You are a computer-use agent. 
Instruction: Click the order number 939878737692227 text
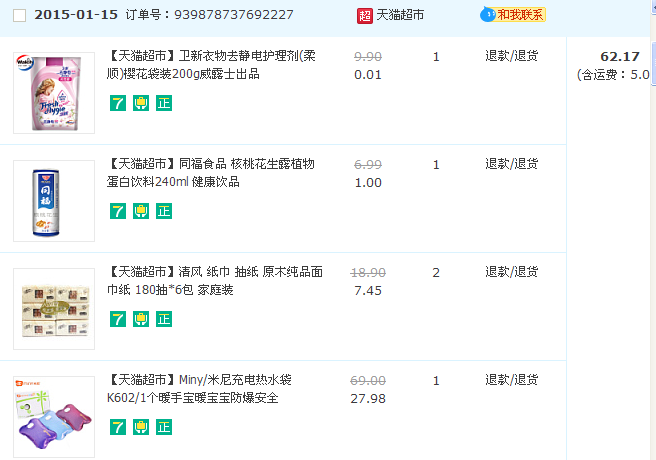233,15
